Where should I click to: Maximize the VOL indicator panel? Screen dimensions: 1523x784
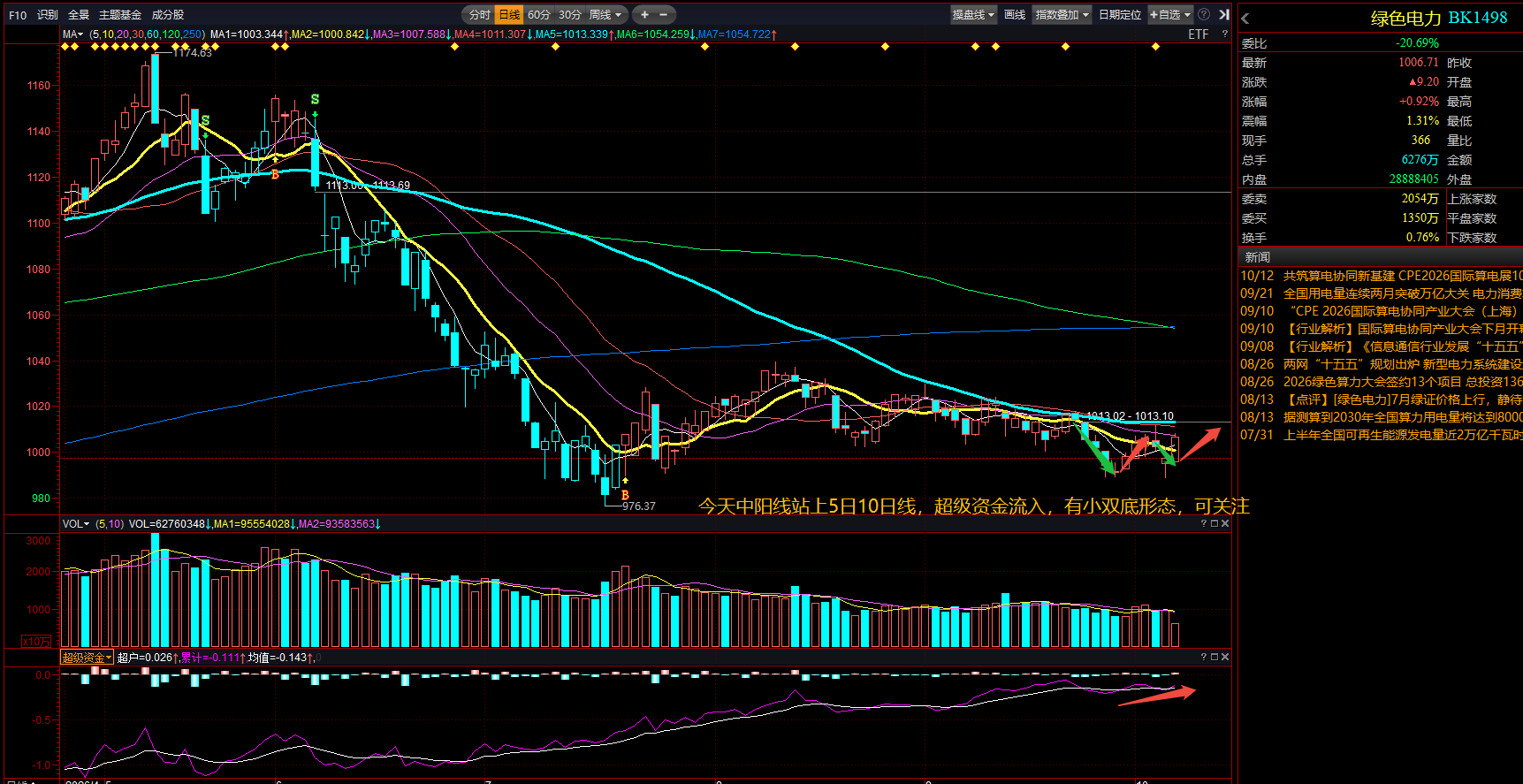[1214, 524]
